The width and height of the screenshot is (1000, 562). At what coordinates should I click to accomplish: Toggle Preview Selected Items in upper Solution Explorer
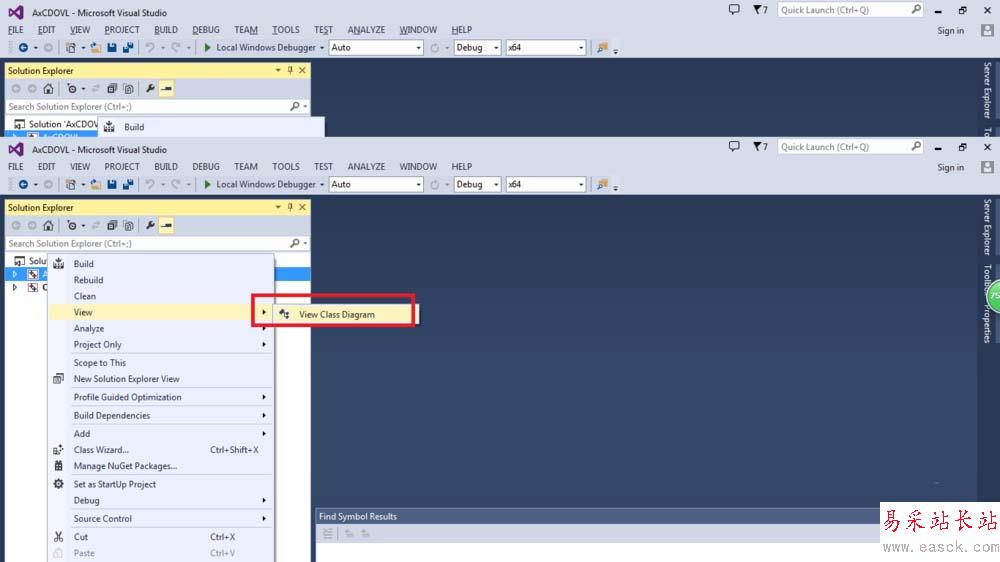[166, 89]
